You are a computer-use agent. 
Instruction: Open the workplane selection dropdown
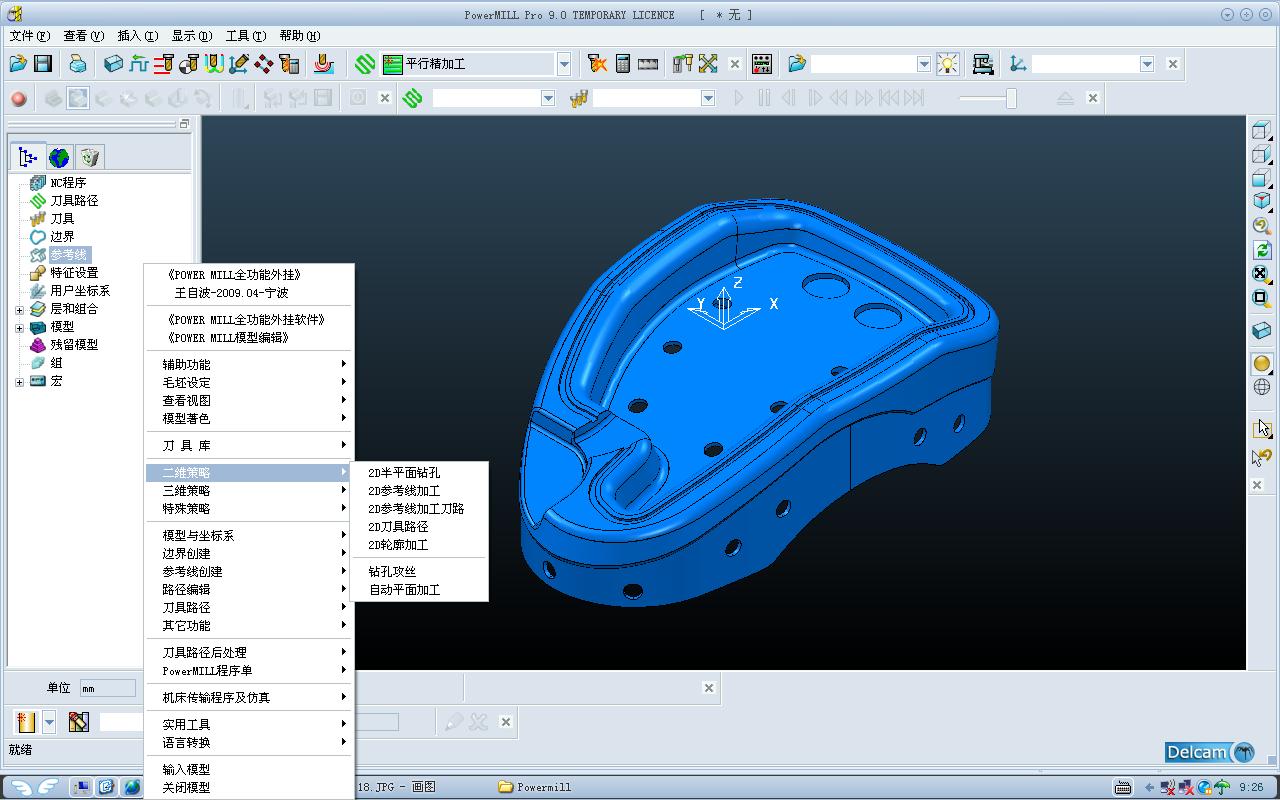(1147, 64)
